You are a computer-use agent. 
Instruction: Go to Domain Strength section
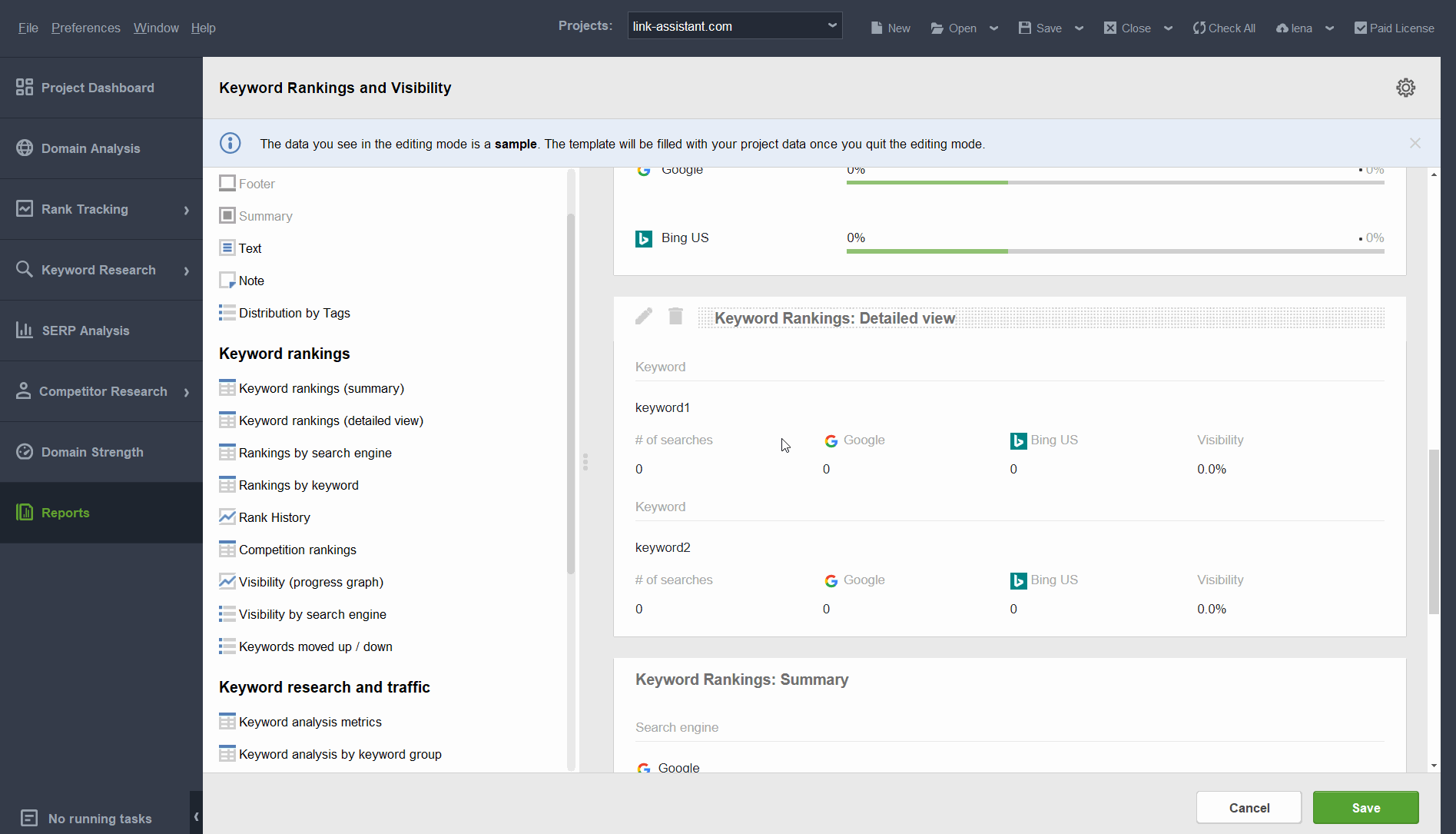pyautogui.click(x=101, y=452)
